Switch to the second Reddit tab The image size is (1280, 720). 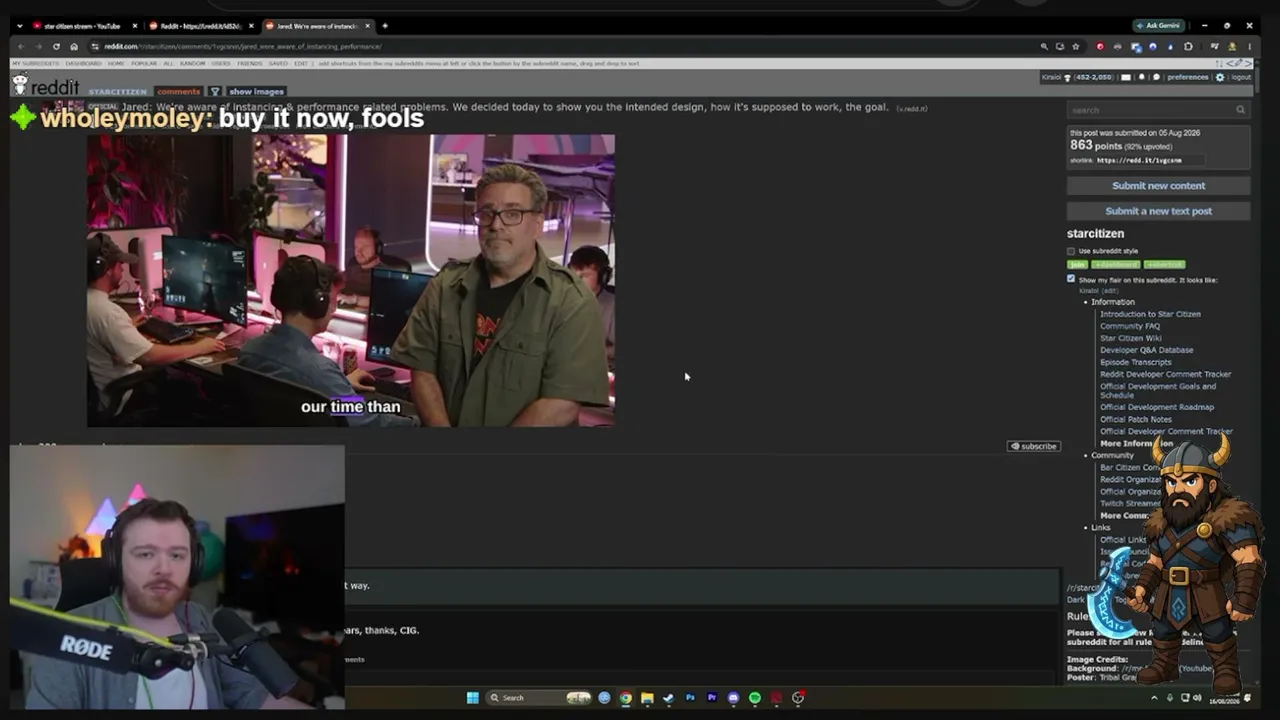[x=200, y=26]
